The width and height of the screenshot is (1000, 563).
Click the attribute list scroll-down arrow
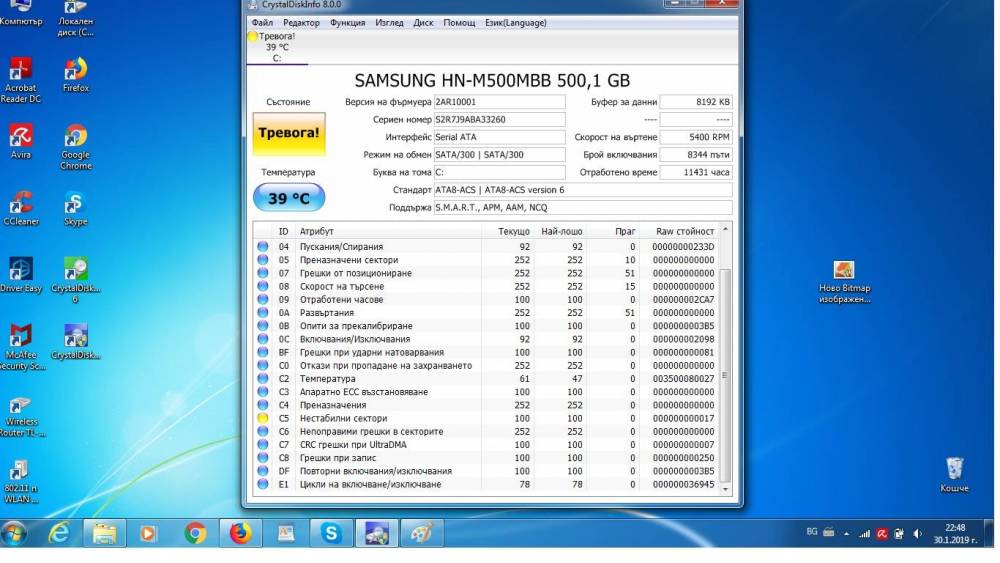pos(725,489)
